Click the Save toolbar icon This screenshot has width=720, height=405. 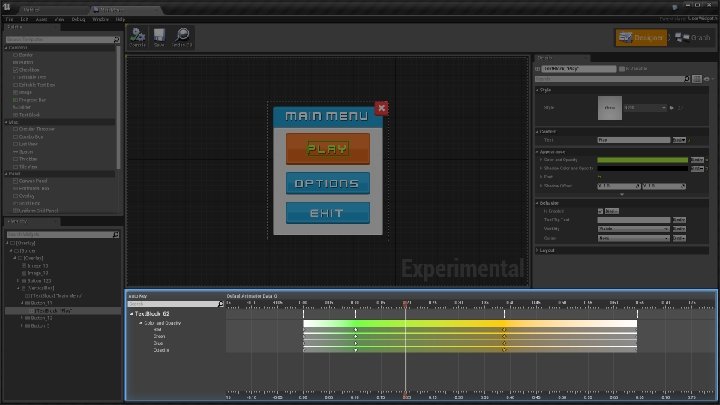click(159, 37)
